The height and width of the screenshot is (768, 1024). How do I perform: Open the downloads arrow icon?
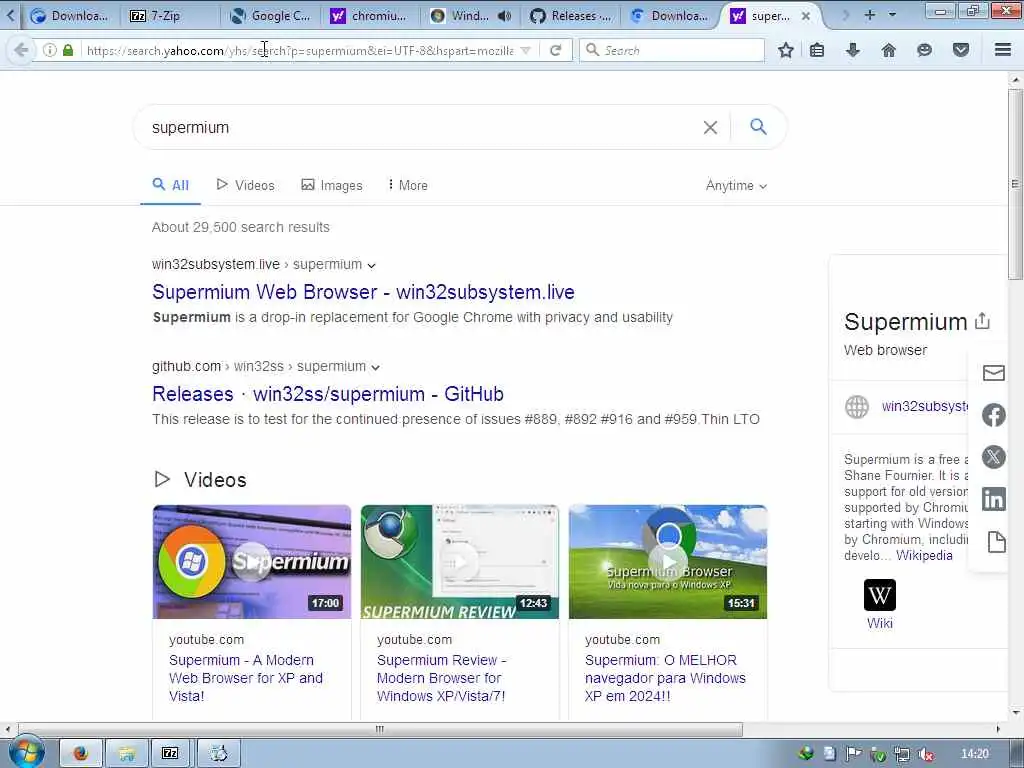click(x=853, y=50)
